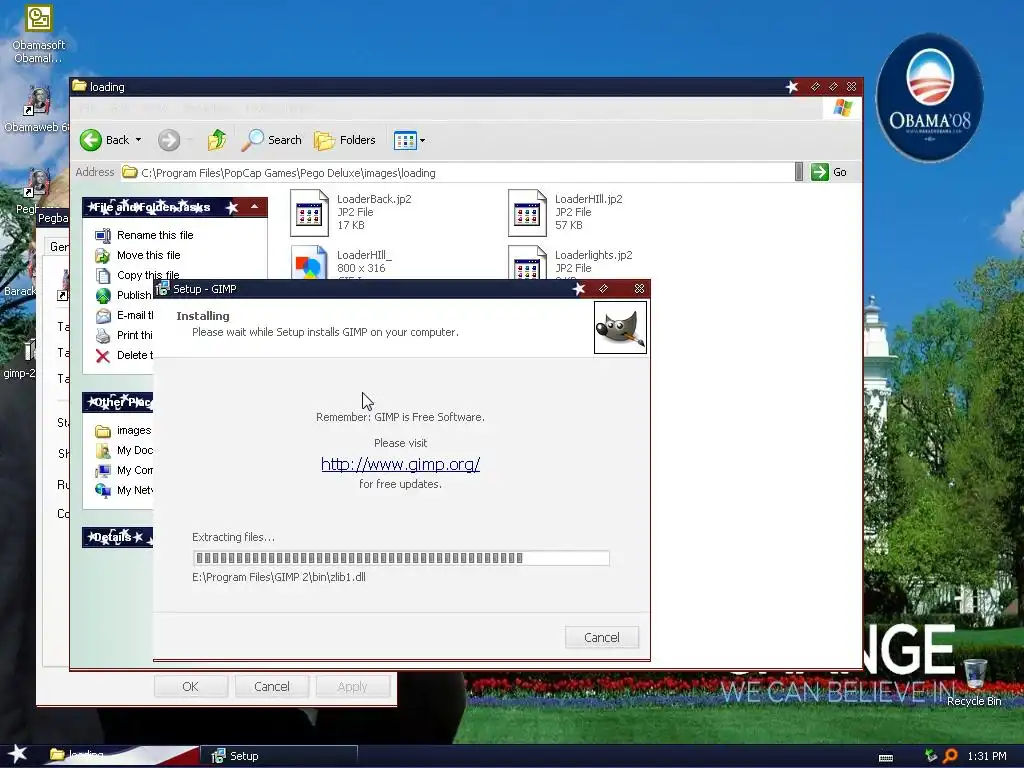1024x768 pixels.
Task: Select the LoaderBack.jp2 file
Action: click(351, 212)
